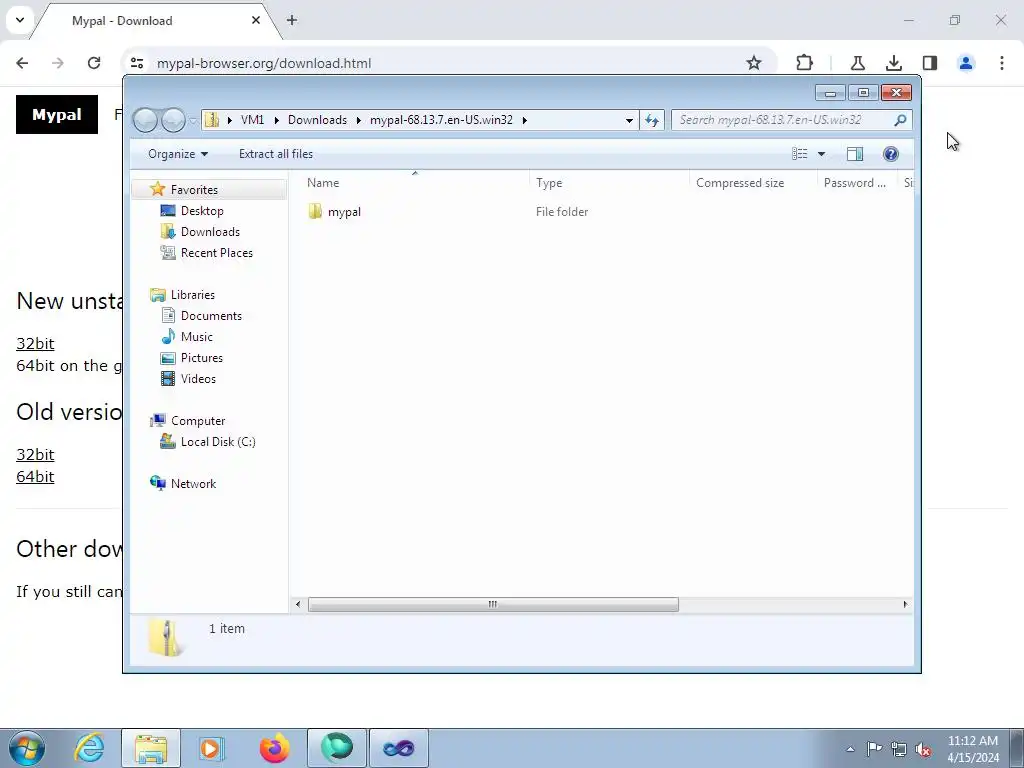1024x768 pixels.
Task: Change view using the view icon
Action: tap(799, 153)
